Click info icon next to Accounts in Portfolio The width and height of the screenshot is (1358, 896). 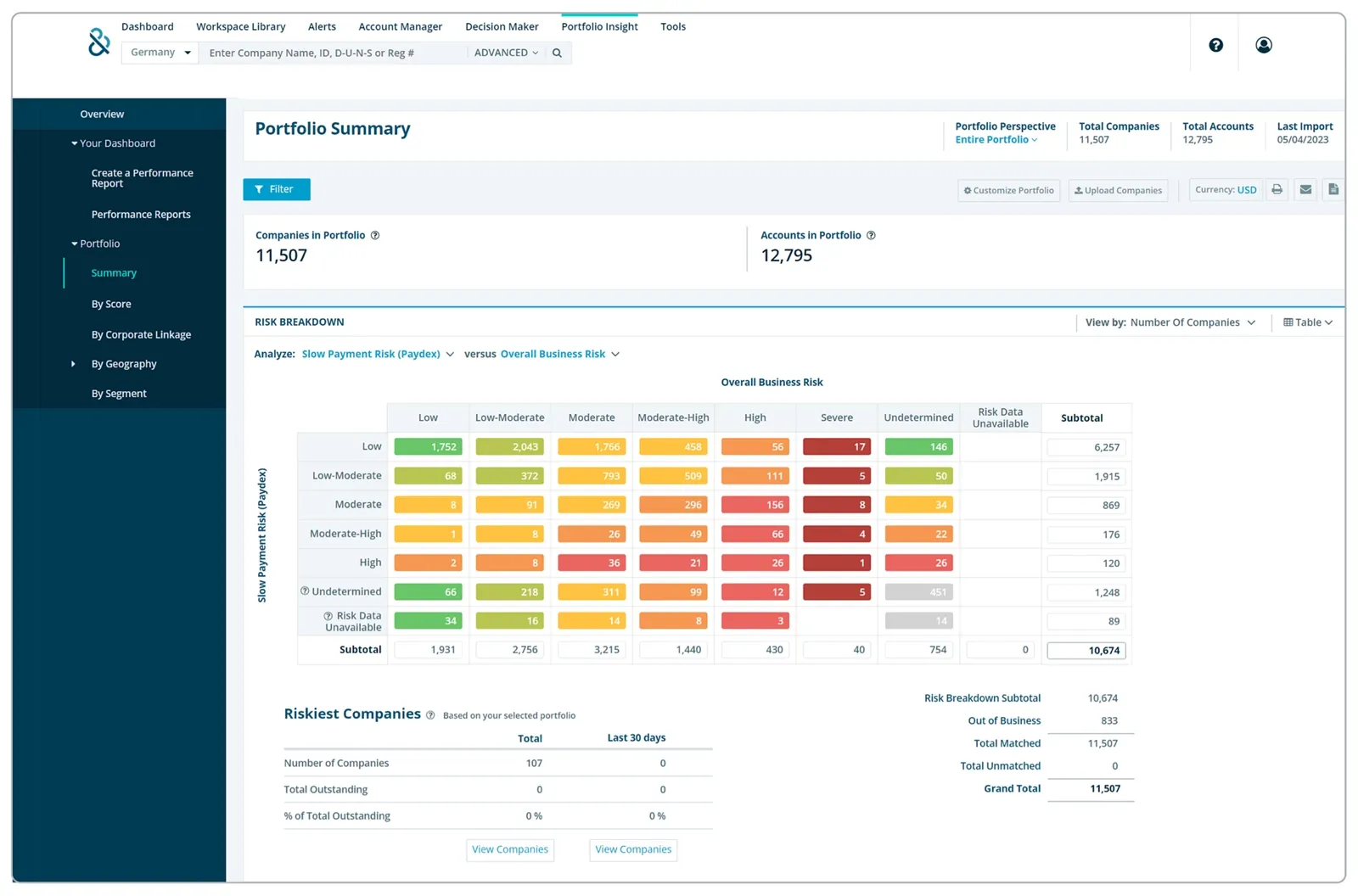pos(871,235)
